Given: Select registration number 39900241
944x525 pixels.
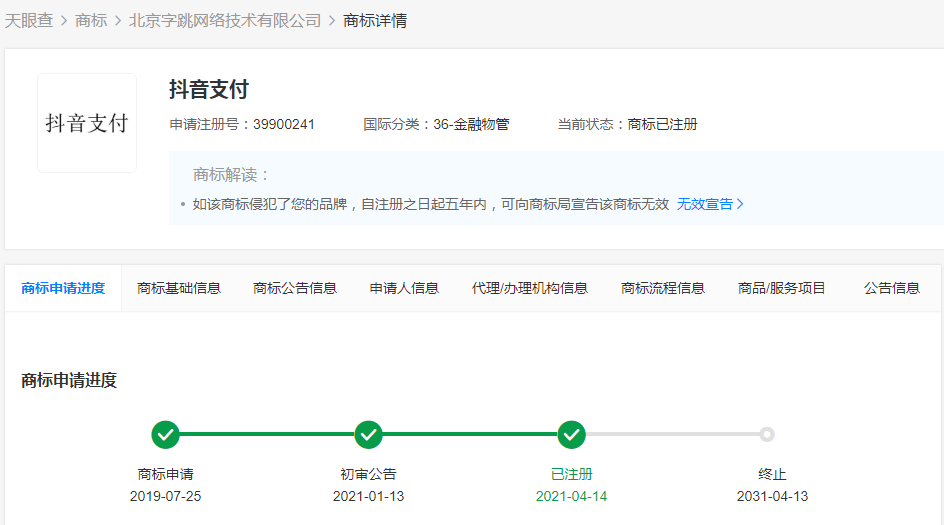Looking at the screenshot, I should click(284, 124).
